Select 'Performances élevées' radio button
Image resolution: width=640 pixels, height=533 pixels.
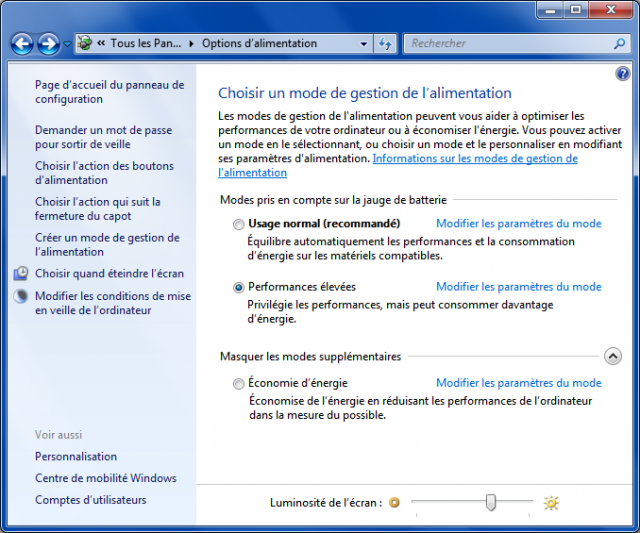239,288
